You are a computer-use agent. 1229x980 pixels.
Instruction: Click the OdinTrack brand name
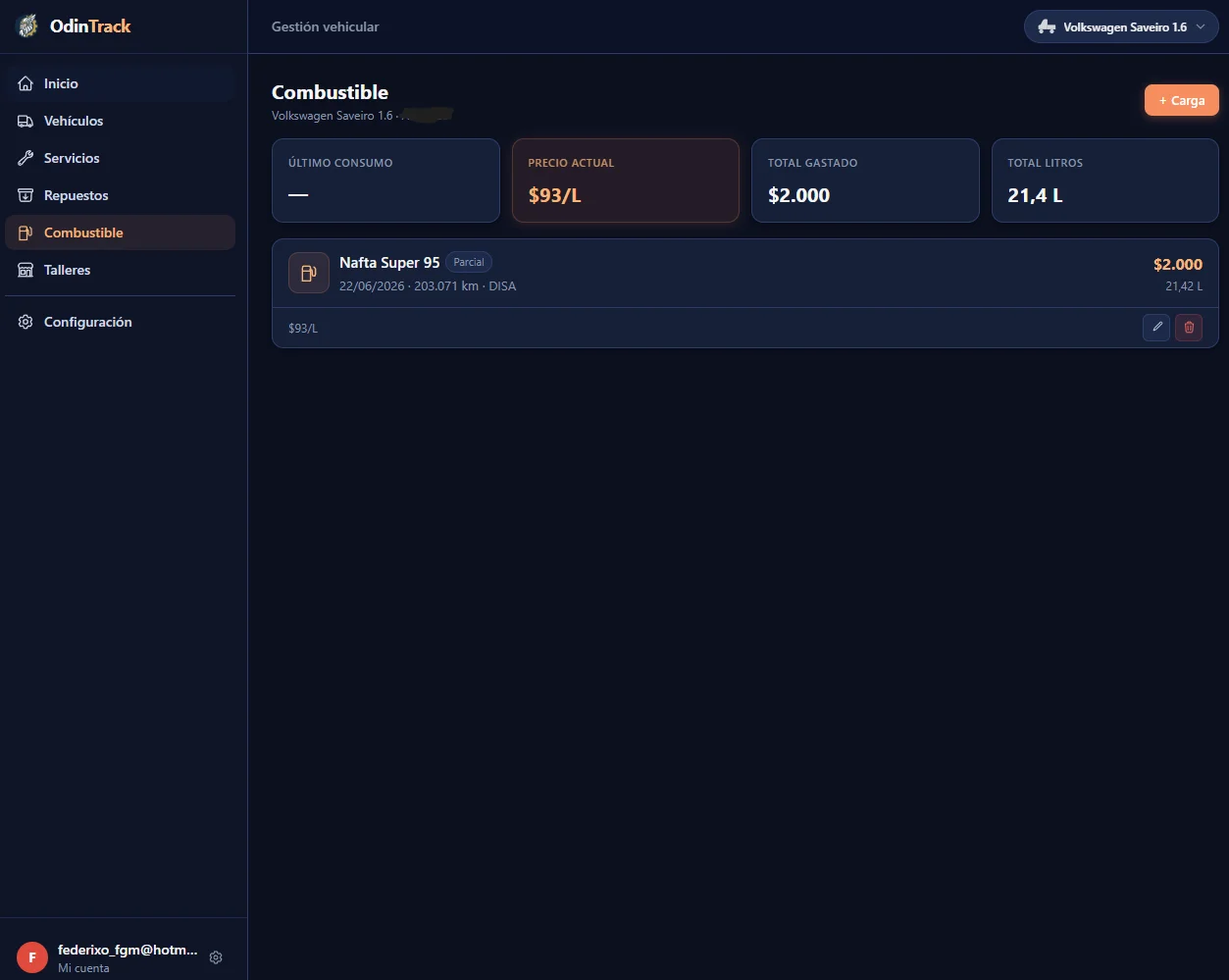[x=90, y=26]
